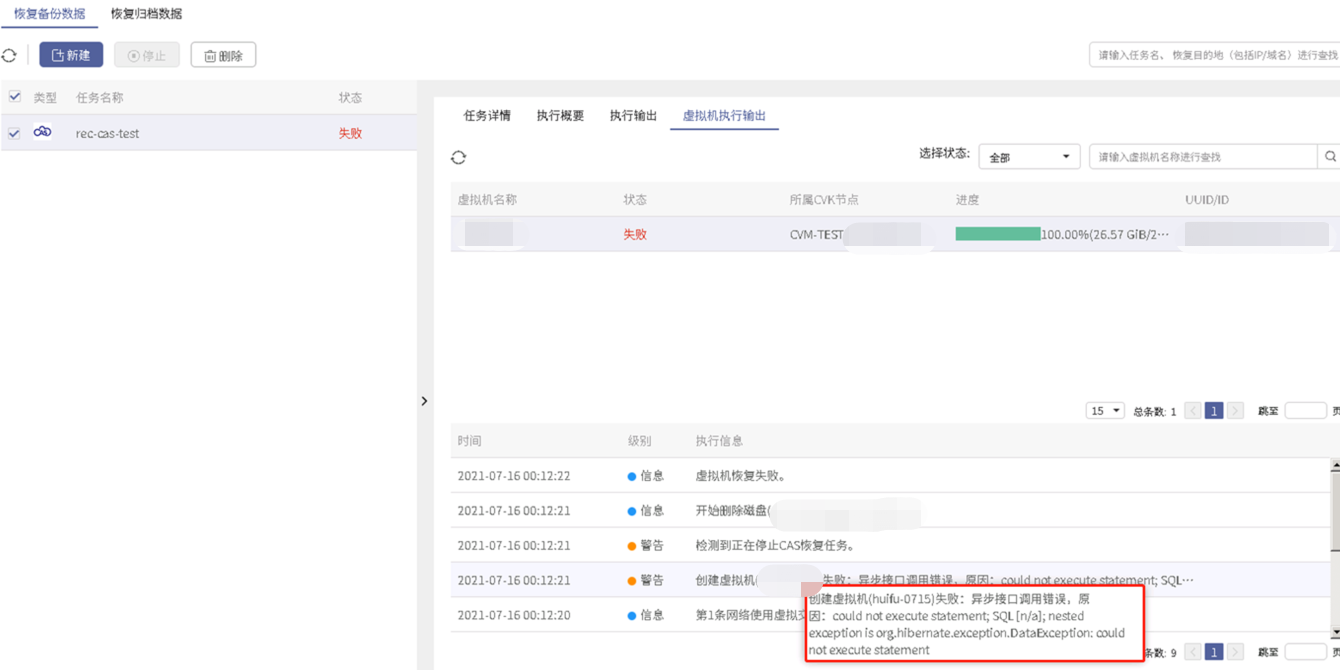Click the 级别 column header in the log table
This screenshot has width=1340, height=670.
[x=639, y=441]
